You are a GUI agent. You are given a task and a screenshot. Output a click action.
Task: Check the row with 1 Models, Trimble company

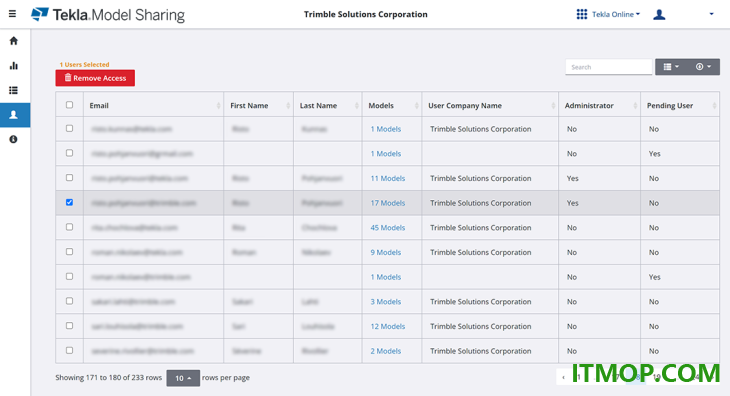69,128
